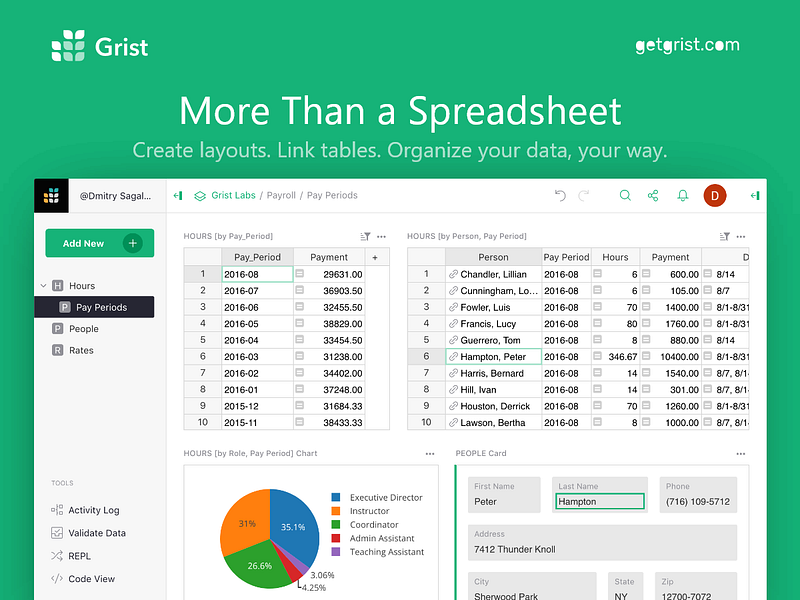Select the cell Fowler, Luis
800x600 pixels.
tap(493, 307)
